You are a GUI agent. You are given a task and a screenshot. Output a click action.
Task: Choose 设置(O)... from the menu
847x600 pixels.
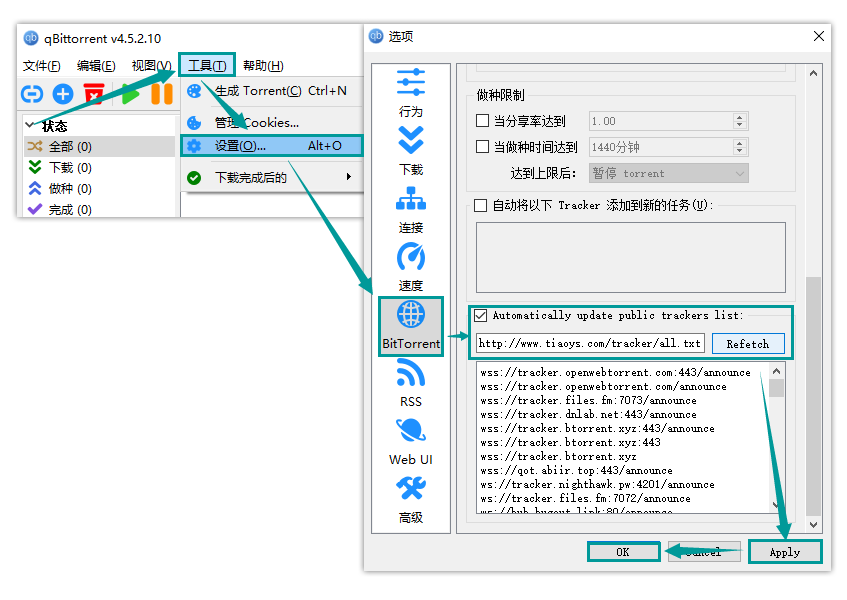(272, 146)
